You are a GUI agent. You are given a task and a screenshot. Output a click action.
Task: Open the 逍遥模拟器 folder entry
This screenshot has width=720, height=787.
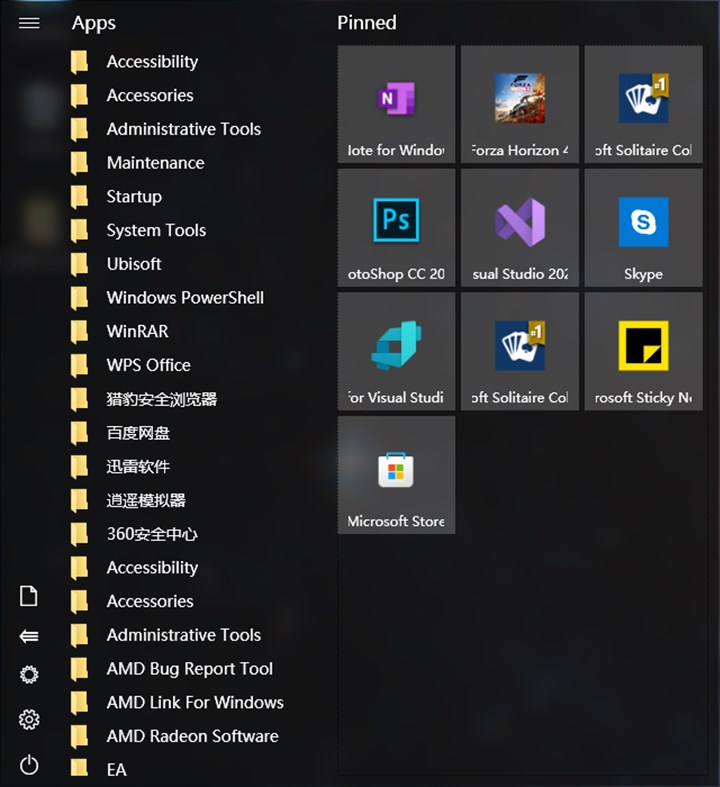tap(128, 500)
